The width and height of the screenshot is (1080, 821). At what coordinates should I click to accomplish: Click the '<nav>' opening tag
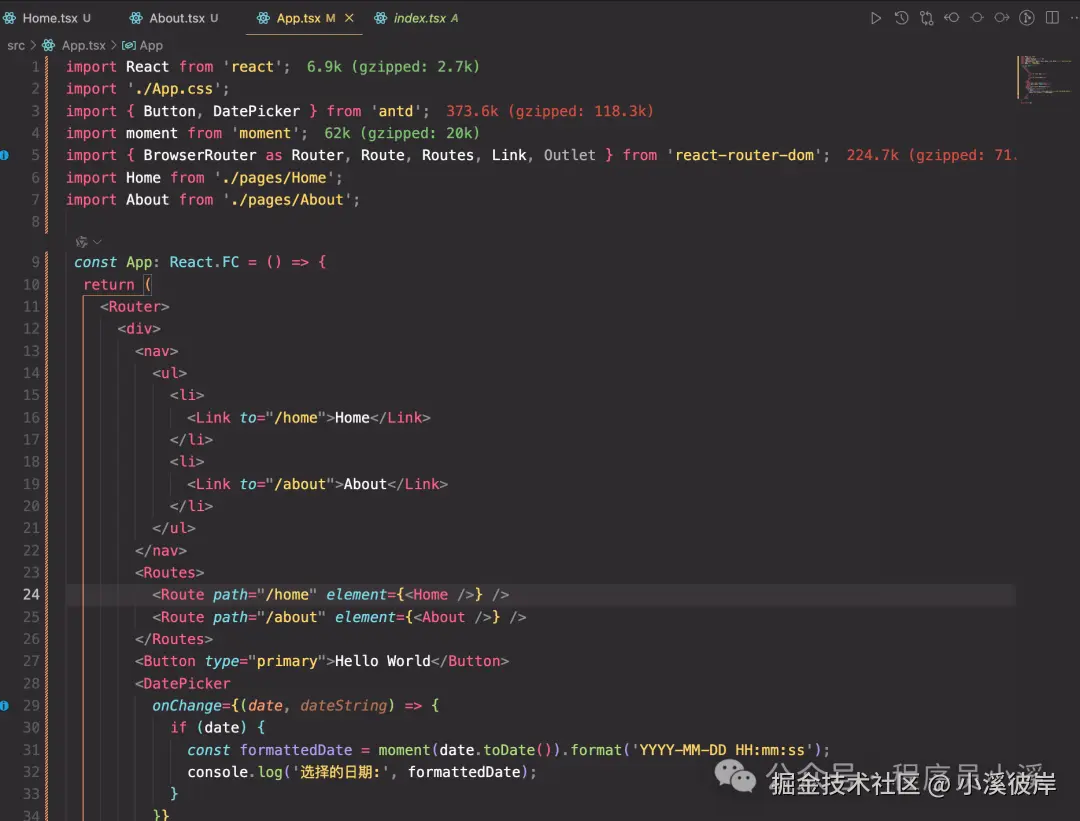(x=156, y=351)
